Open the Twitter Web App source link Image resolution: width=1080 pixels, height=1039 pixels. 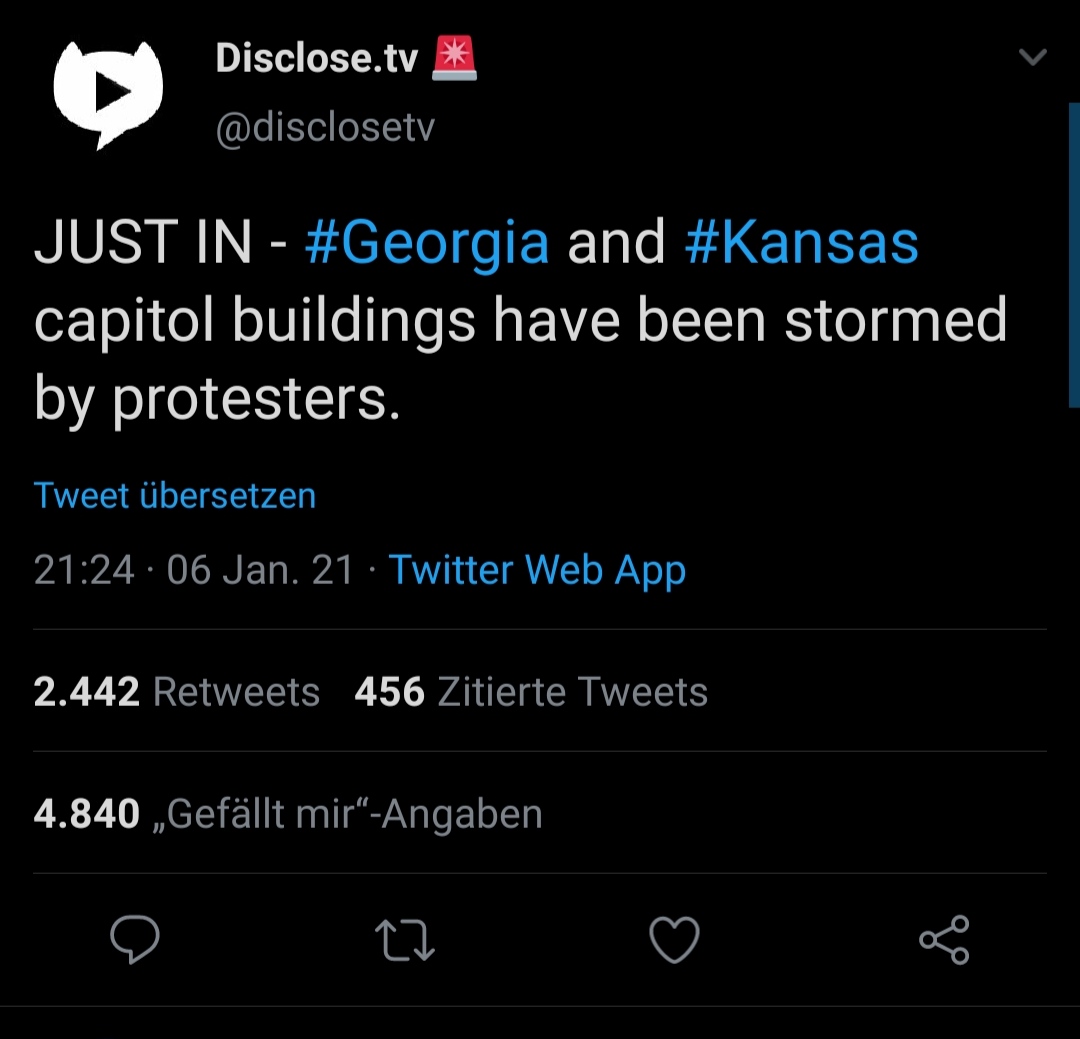pos(537,570)
